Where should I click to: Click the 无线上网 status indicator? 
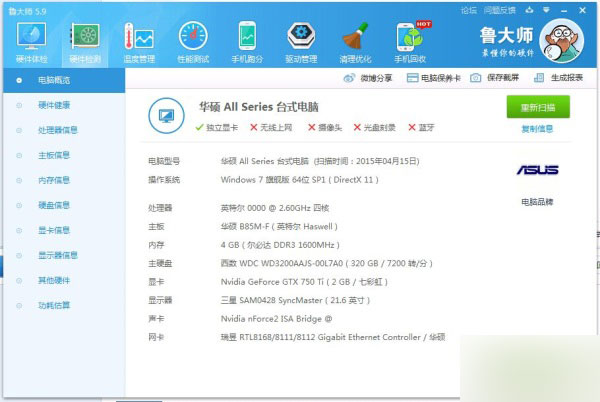[271, 127]
